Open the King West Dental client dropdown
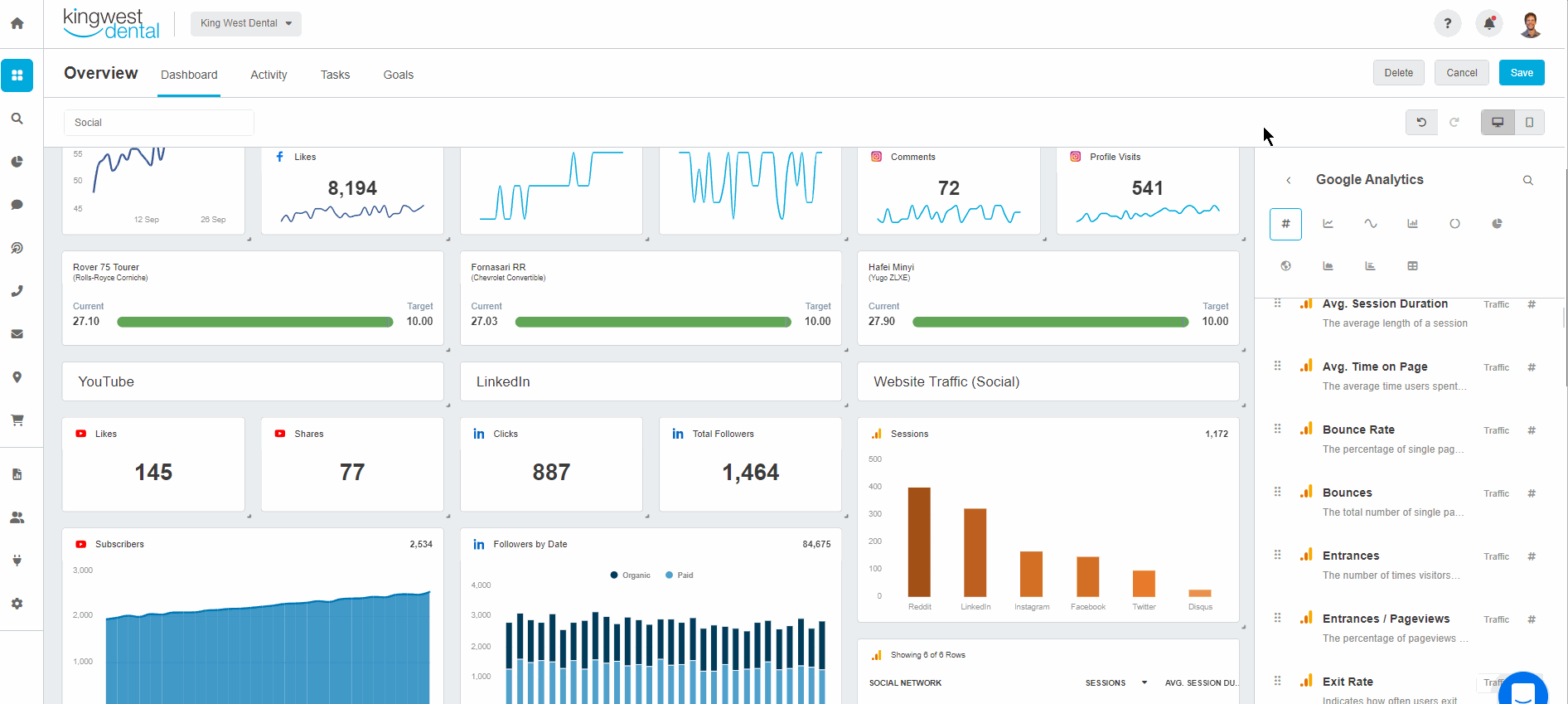This screenshot has height=704, width=1568. 246,23
